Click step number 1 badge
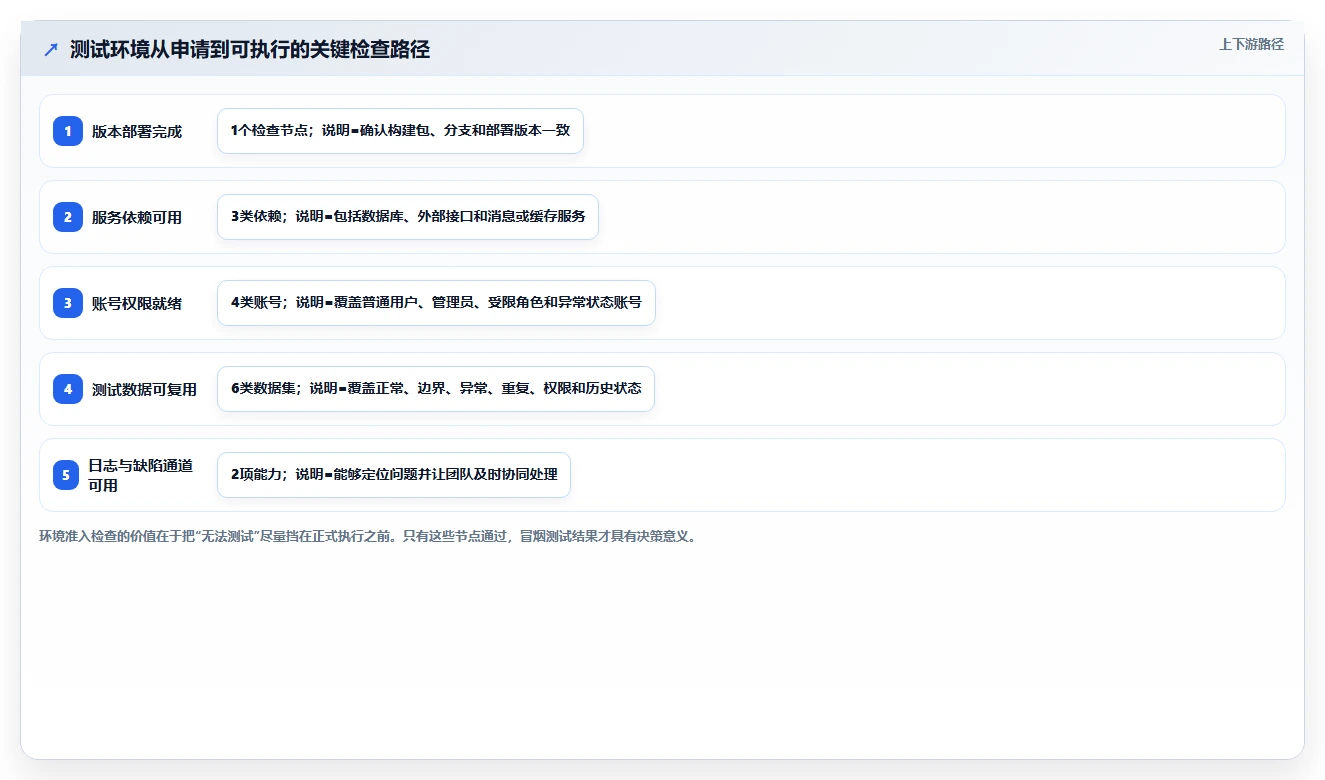The width and height of the screenshot is (1325, 780). (x=68, y=131)
